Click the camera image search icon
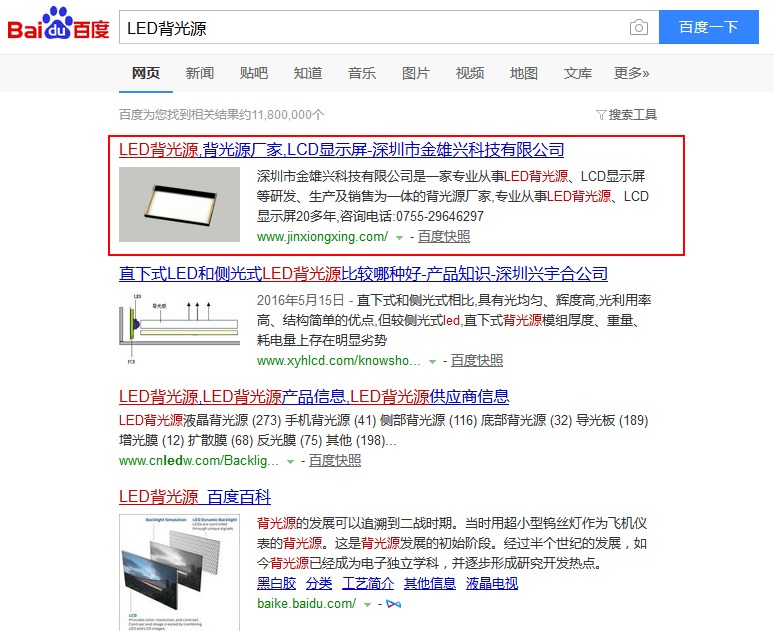774x631 pixels. [x=639, y=27]
